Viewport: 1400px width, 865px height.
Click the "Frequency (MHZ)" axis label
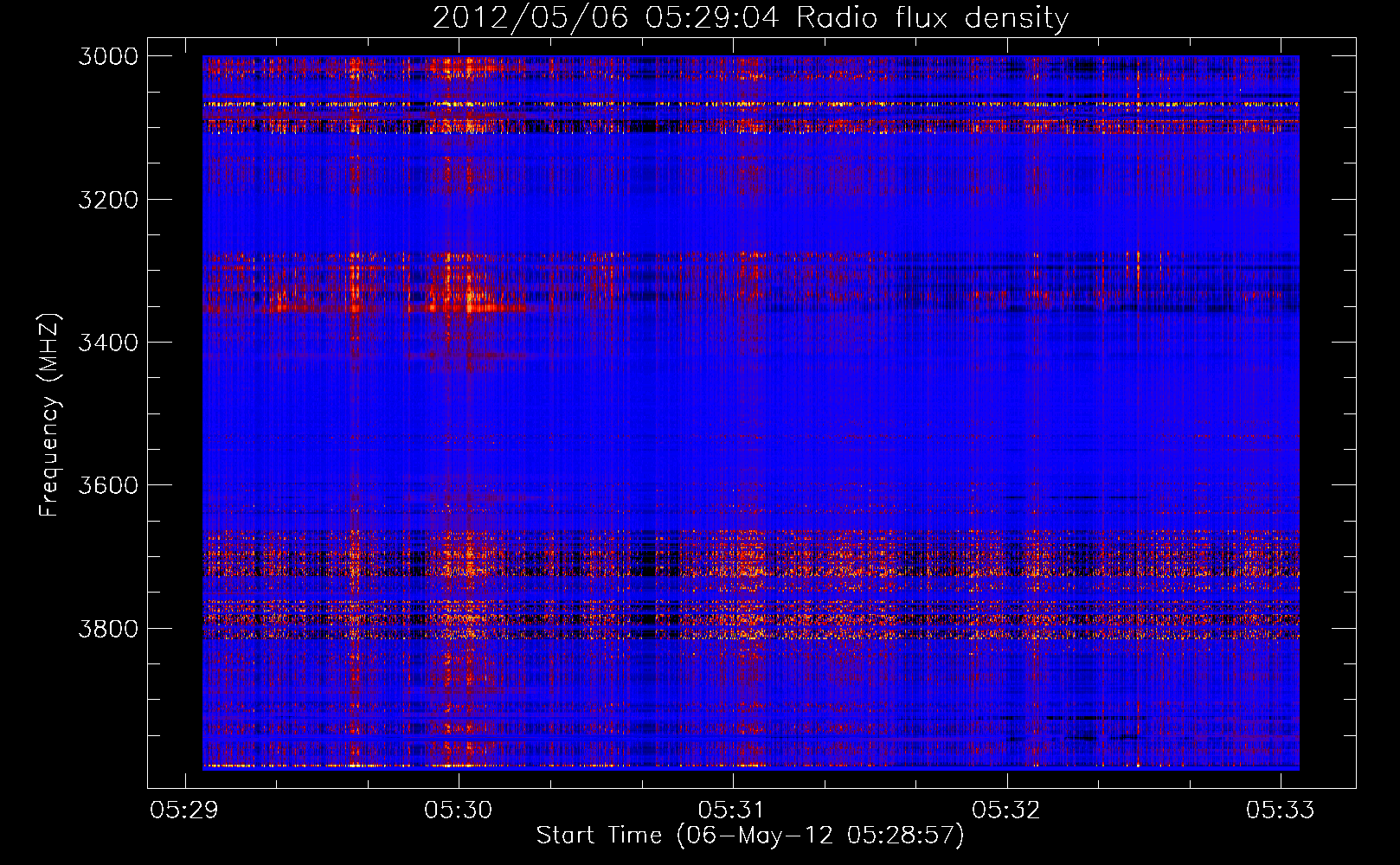tap(49, 415)
